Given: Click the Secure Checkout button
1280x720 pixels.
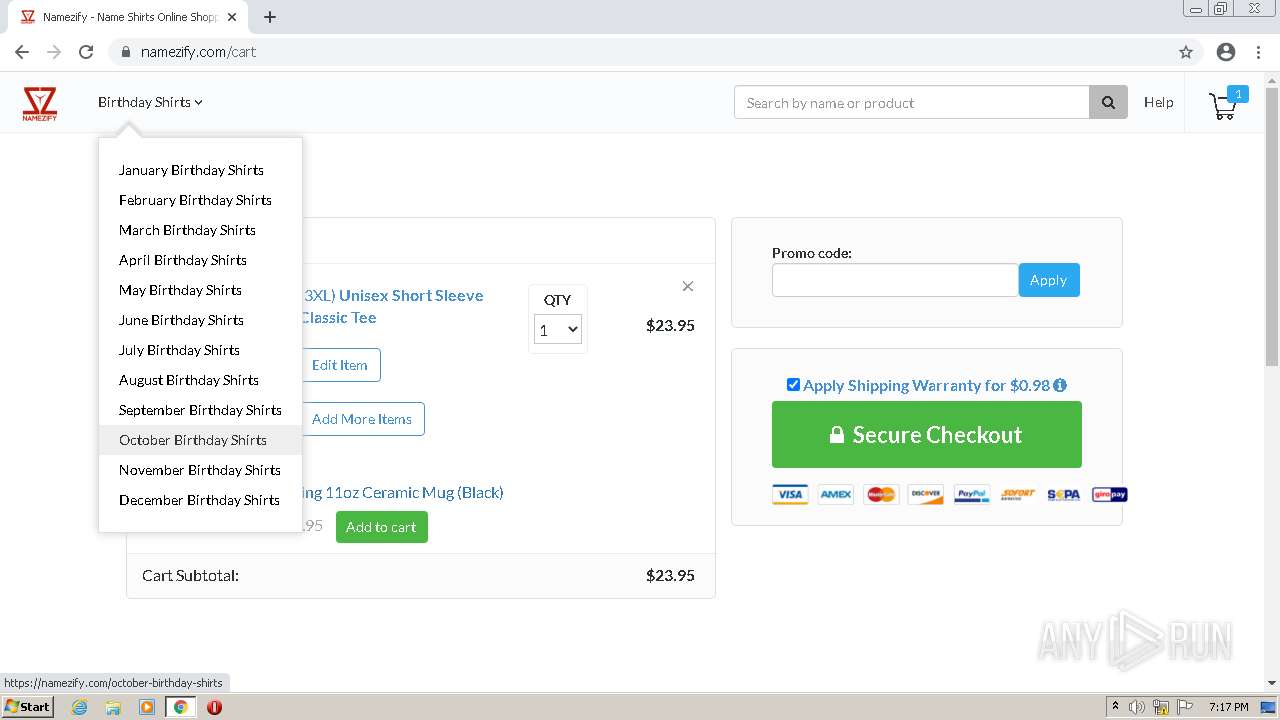Looking at the screenshot, I should (x=926, y=435).
